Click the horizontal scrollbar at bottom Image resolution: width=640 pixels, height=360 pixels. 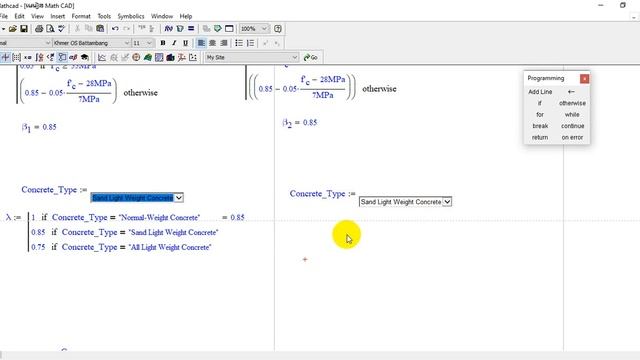(320, 356)
